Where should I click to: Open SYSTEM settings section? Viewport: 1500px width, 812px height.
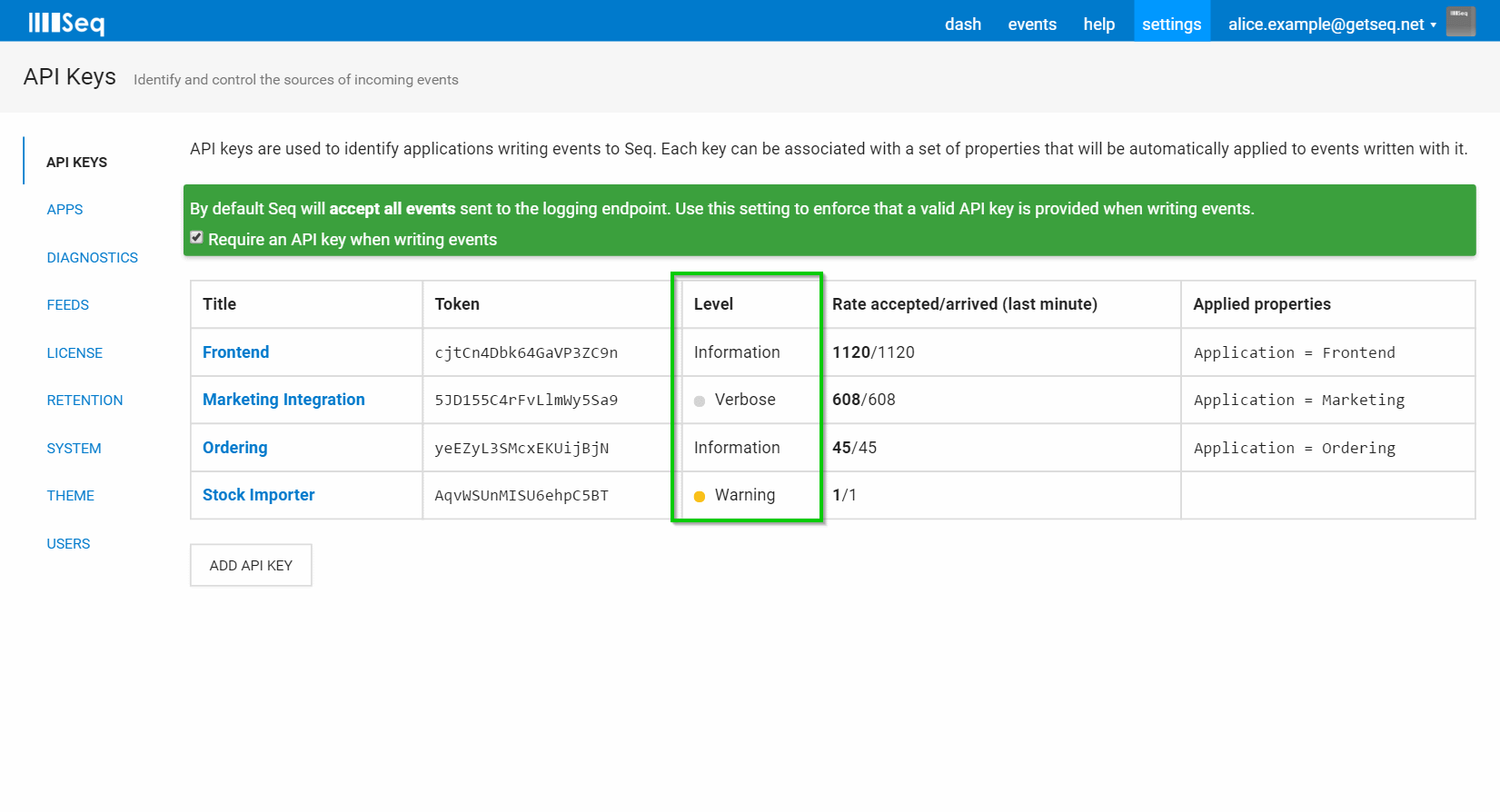[x=75, y=448]
